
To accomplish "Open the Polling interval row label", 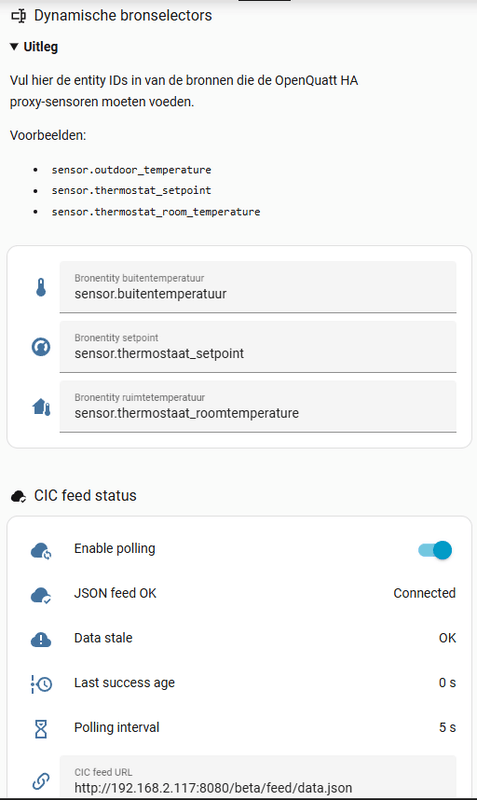I will (x=117, y=727).
